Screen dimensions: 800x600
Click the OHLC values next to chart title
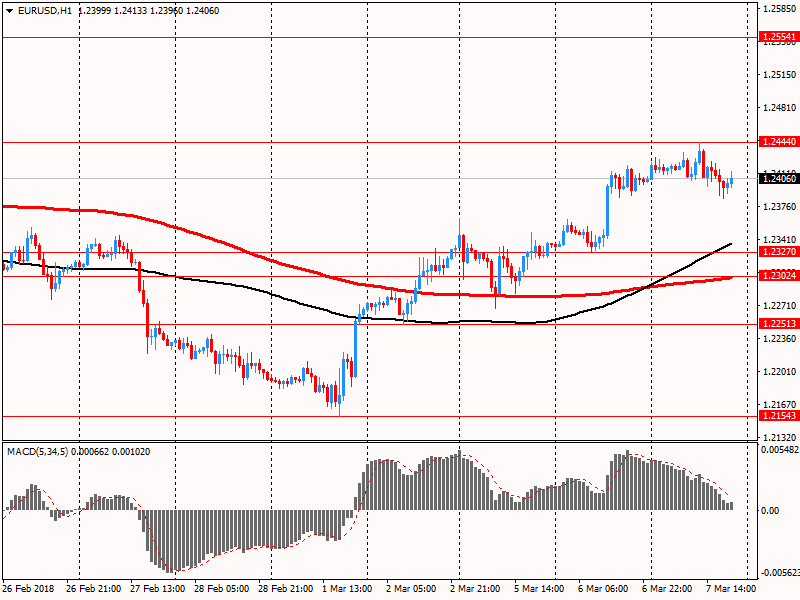(x=148, y=11)
